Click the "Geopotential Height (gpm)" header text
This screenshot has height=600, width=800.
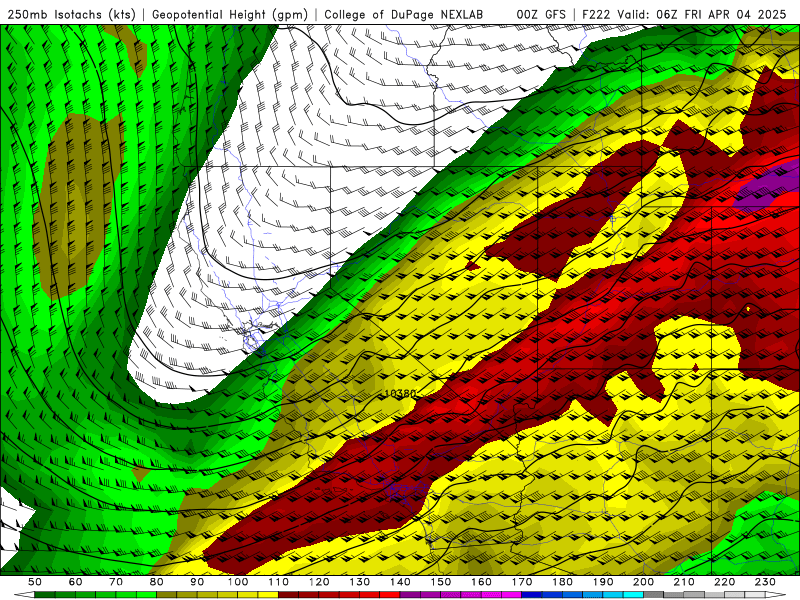230,14
